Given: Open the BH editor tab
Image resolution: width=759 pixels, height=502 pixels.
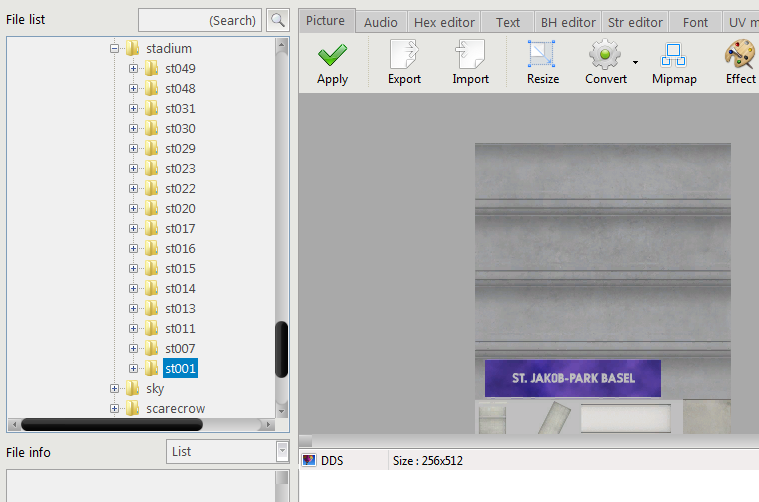Looking at the screenshot, I should (x=568, y=22).
